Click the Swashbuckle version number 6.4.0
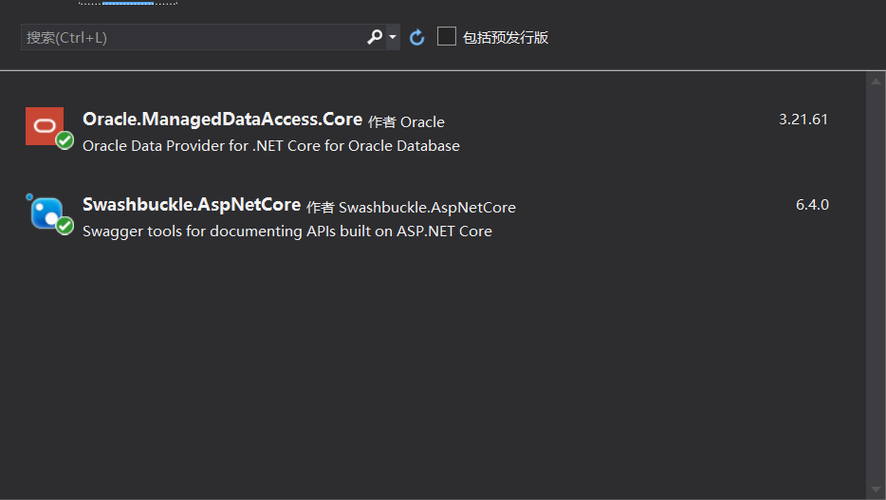 pos(812,205)
